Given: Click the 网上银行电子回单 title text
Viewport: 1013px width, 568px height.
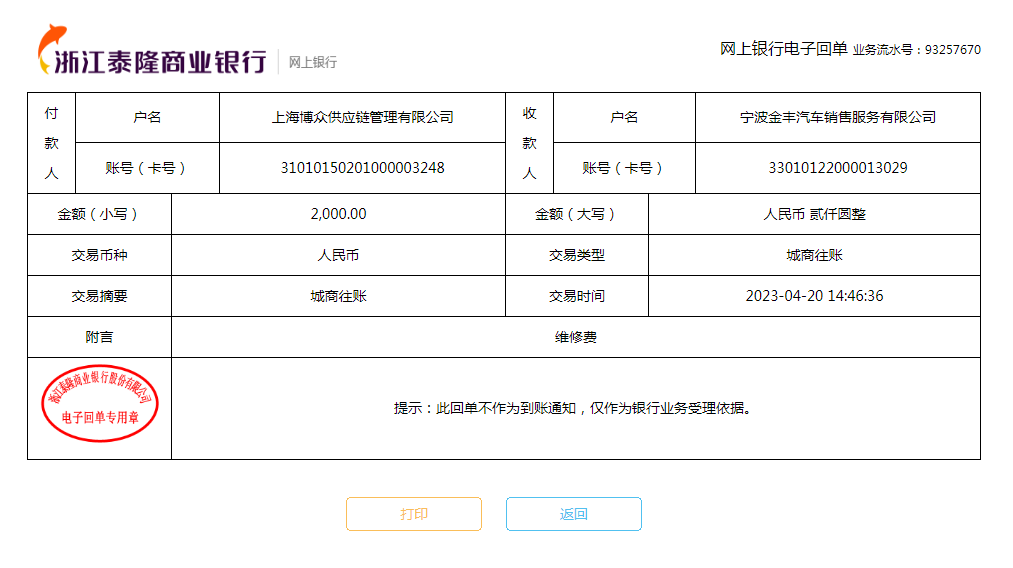Looking at the screenshot, I should [x=783, y=49].
